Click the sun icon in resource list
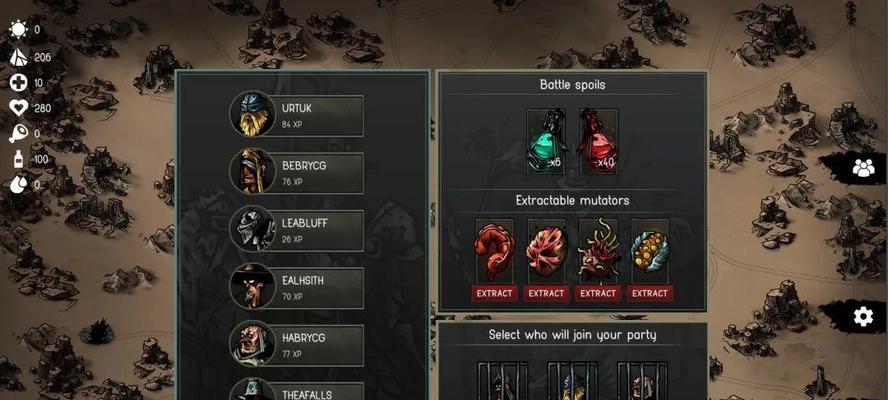Screen dimensions: 888x400 (x=18, y=29)
